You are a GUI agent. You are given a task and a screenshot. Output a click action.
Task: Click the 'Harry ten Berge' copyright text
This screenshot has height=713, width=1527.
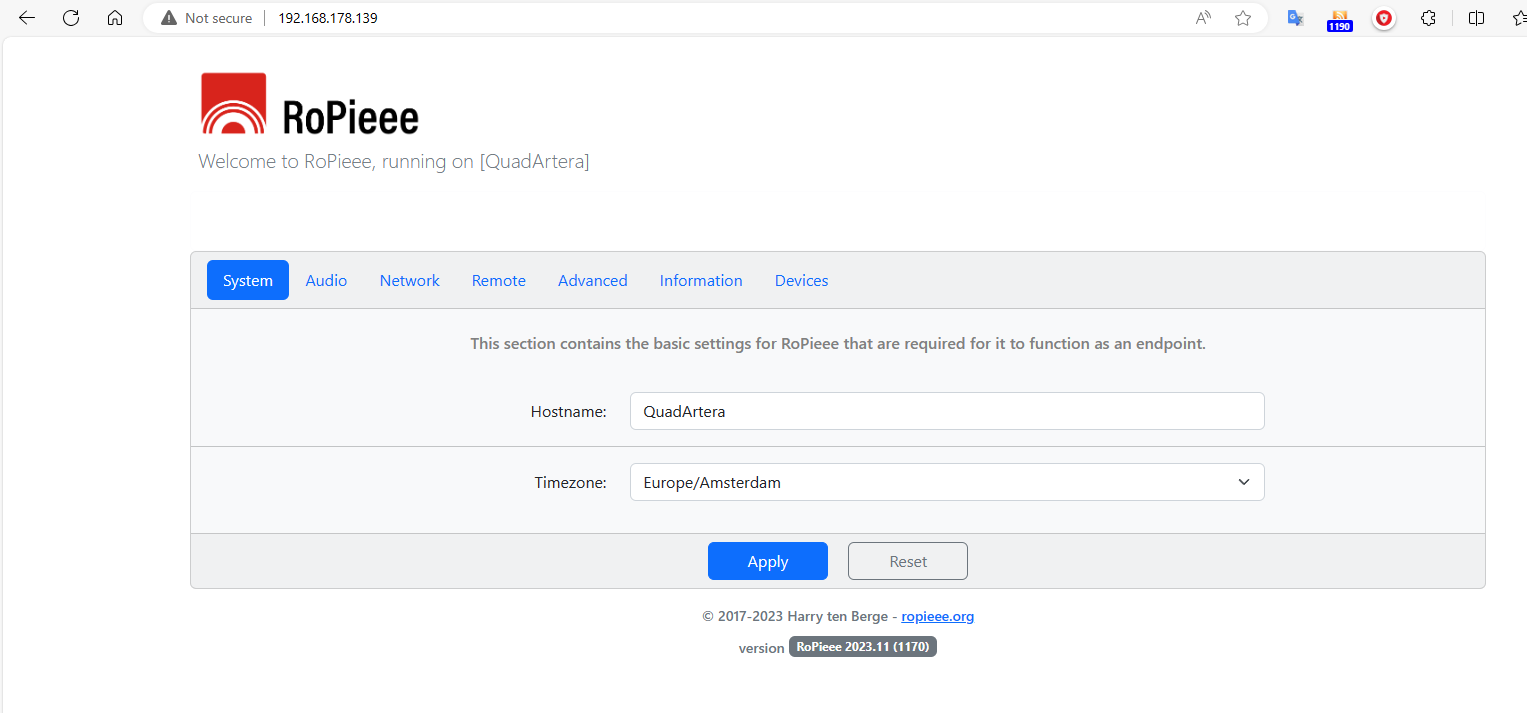838,616
